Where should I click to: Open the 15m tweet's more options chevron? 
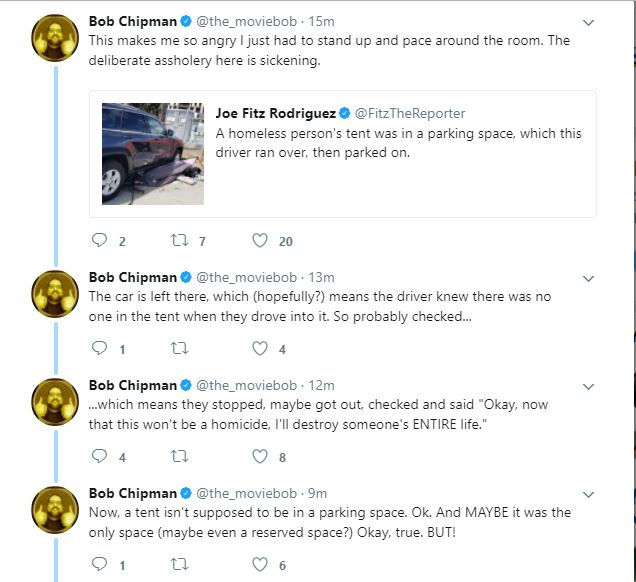[x=588, y=23]
